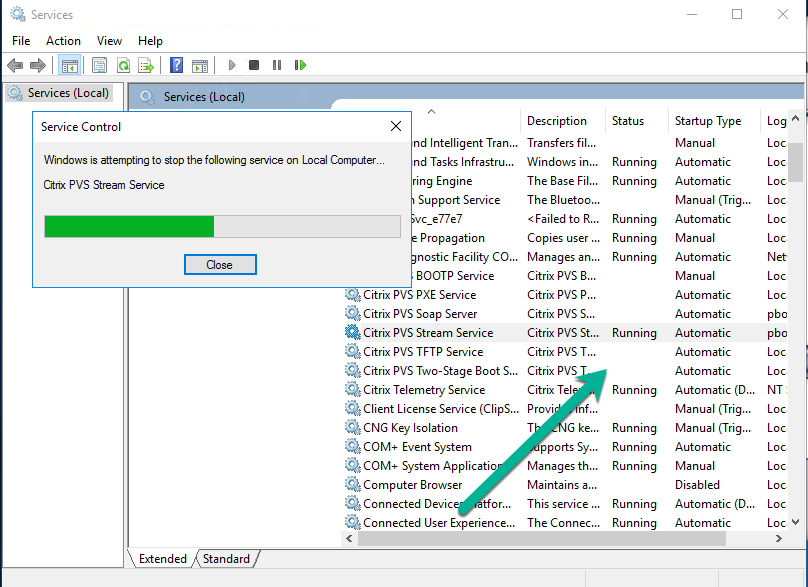Image resolution: width=808 pixels, height=587 pixels.
Task: Refresh the services list via toolbar icon
Action: point(123,65)
